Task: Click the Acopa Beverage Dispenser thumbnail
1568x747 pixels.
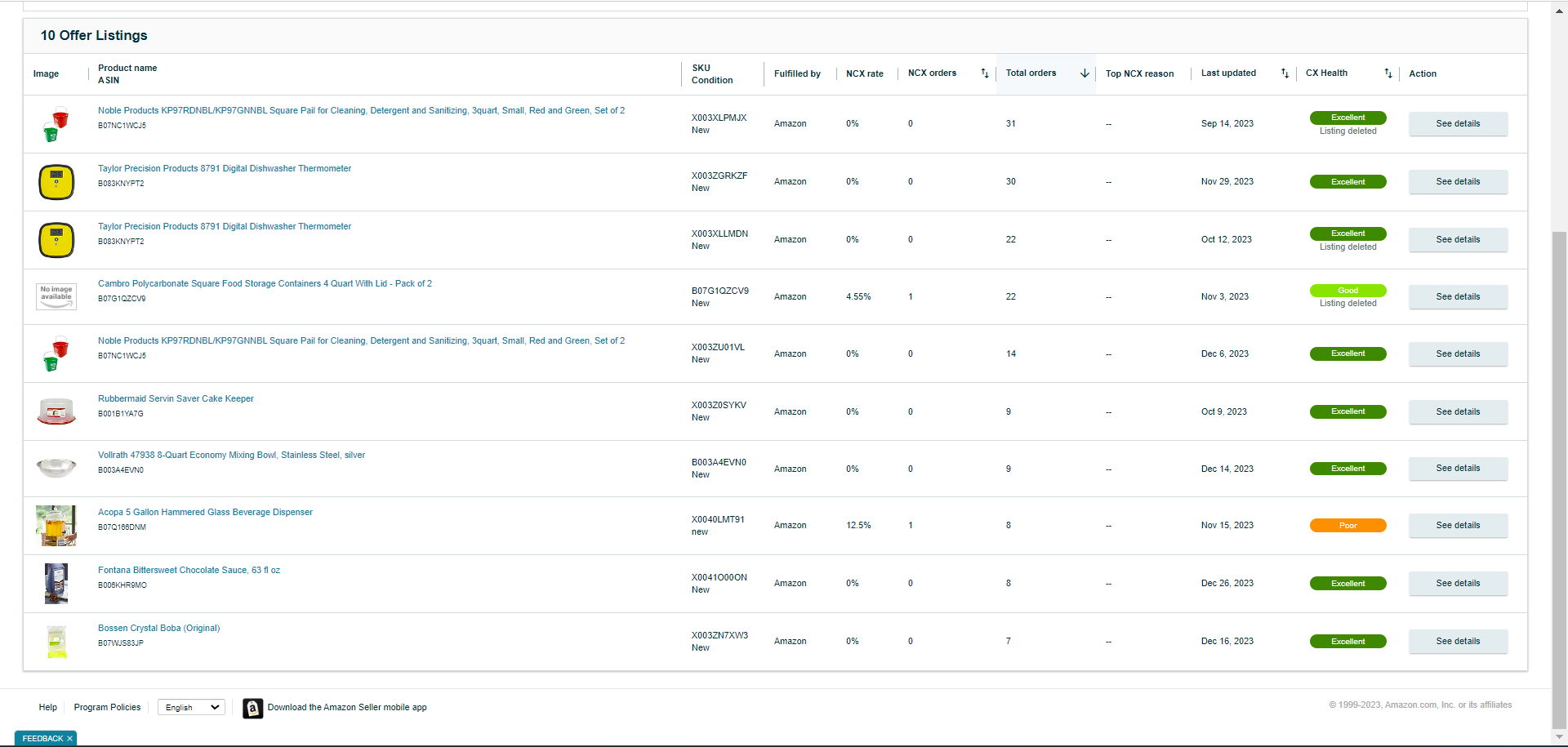Action: click(x=56, y=526)
